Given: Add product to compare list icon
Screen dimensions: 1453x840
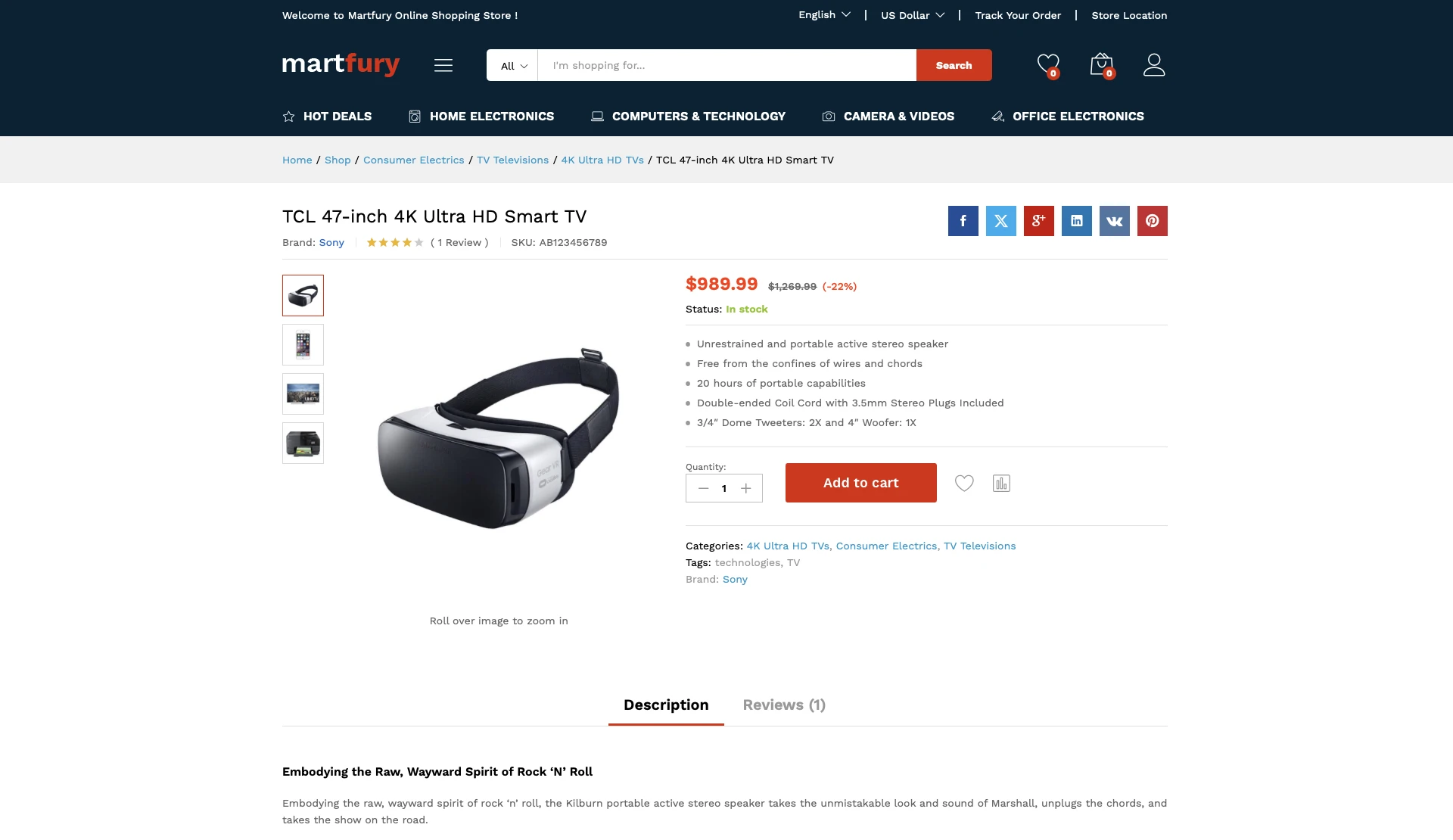Looking at the screenshot, I should pos(1001,483).
